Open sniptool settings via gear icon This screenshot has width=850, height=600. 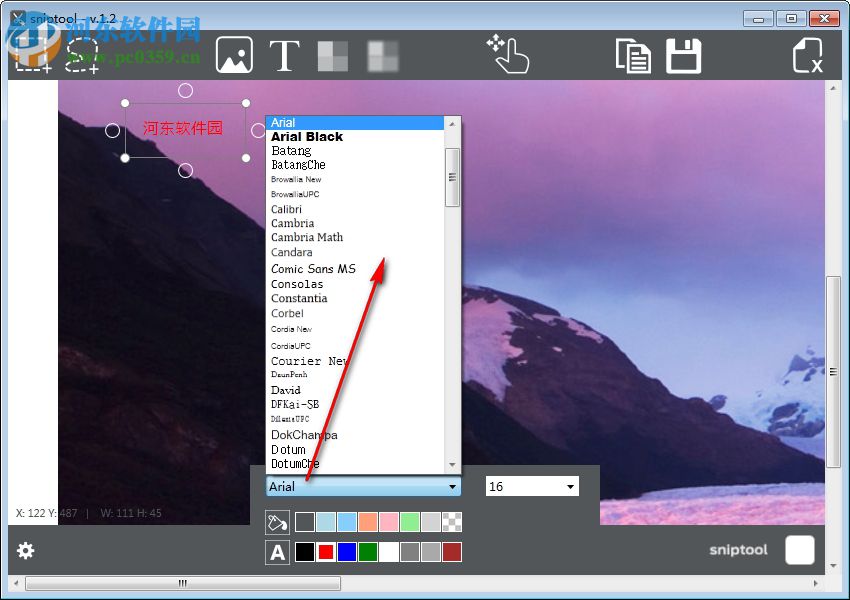(x=25, y=551)
